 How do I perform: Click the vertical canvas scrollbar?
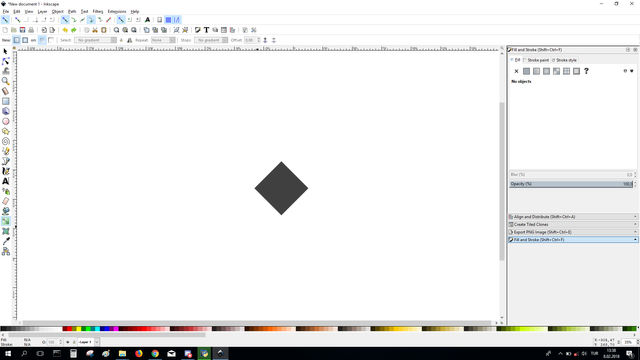click(502, 182)
